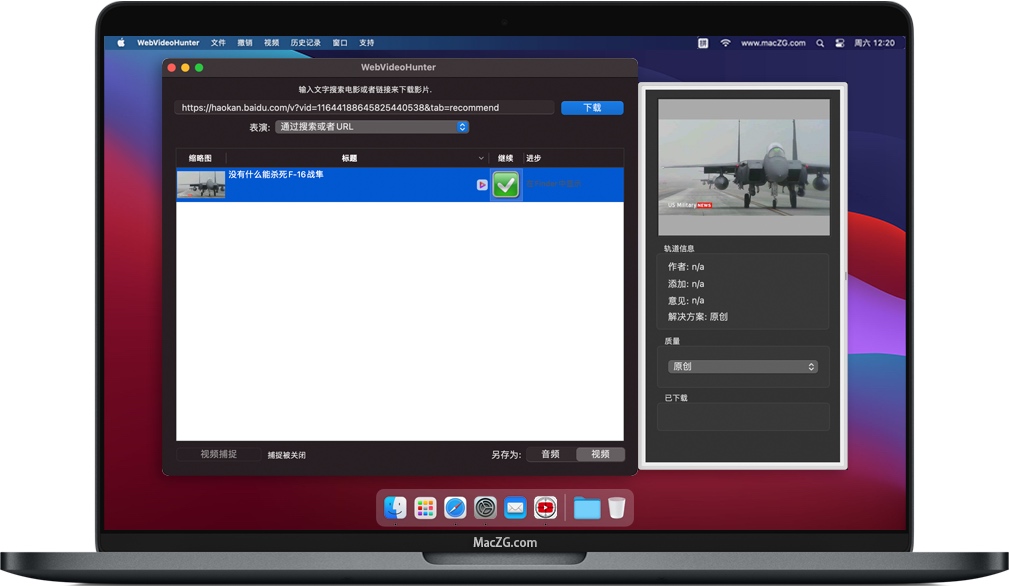This screenshot has width=1009, height=586.
Task: Click the 视频捕捉 capture toggle button
Action: [x=219, y=454]
